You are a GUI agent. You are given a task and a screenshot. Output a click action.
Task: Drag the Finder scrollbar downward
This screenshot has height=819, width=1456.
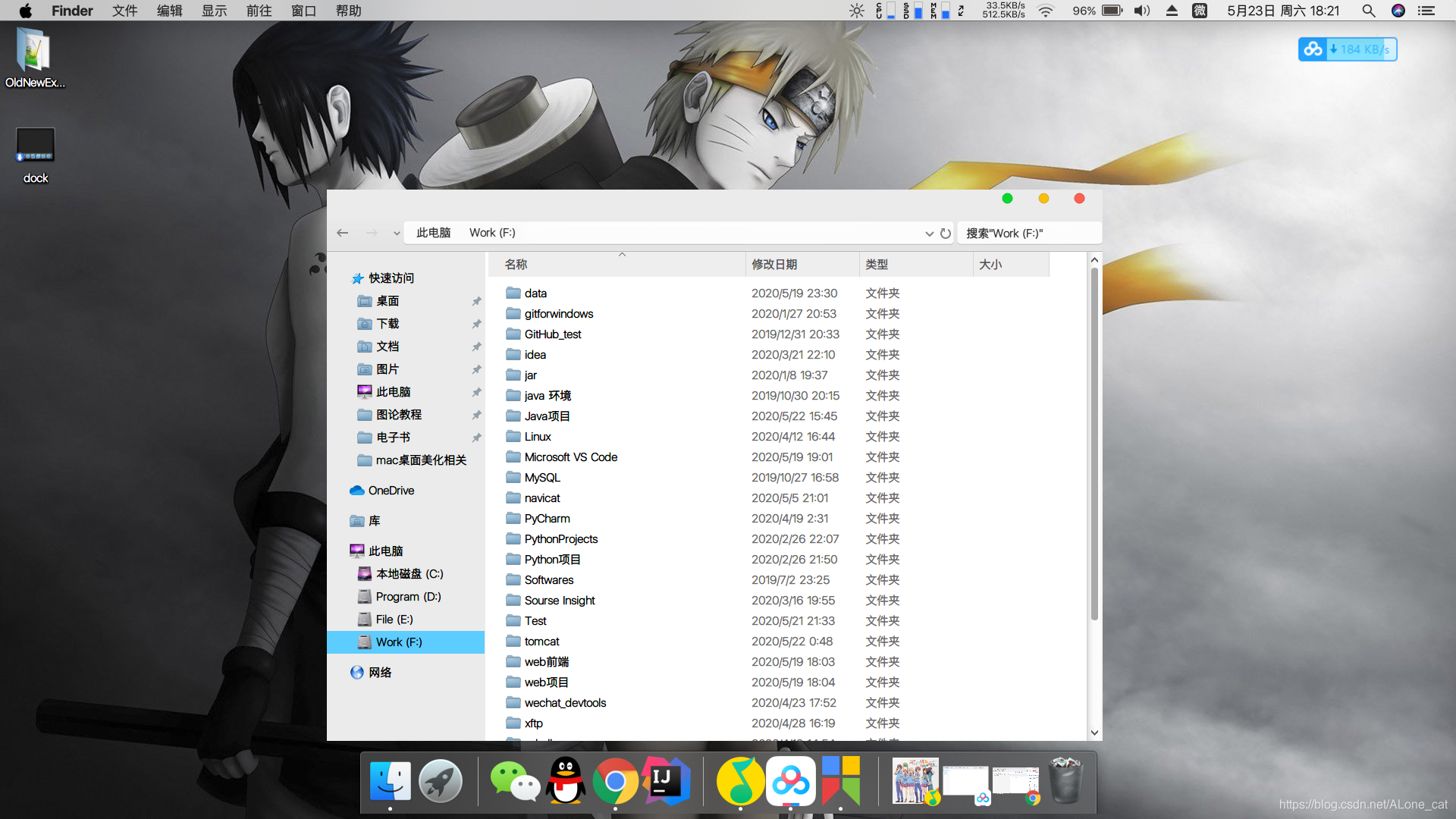click(x=1093, y=430)
